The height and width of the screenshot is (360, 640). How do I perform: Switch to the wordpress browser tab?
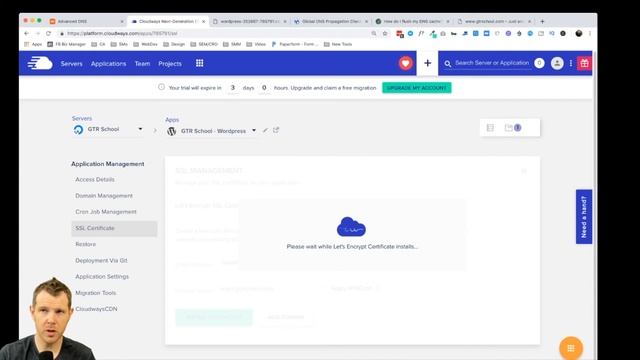point(249,21)
